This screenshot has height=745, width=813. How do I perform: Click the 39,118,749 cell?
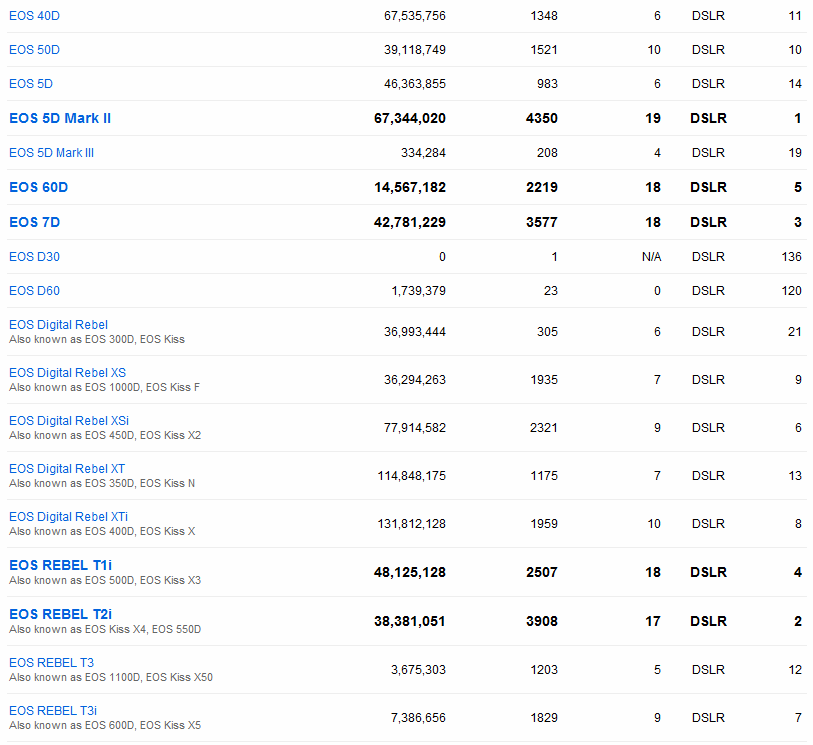(x=415, y=50)
